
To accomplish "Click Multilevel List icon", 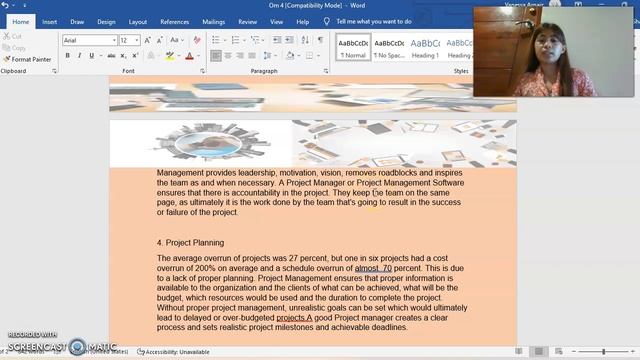I will (x=255, y=40).
